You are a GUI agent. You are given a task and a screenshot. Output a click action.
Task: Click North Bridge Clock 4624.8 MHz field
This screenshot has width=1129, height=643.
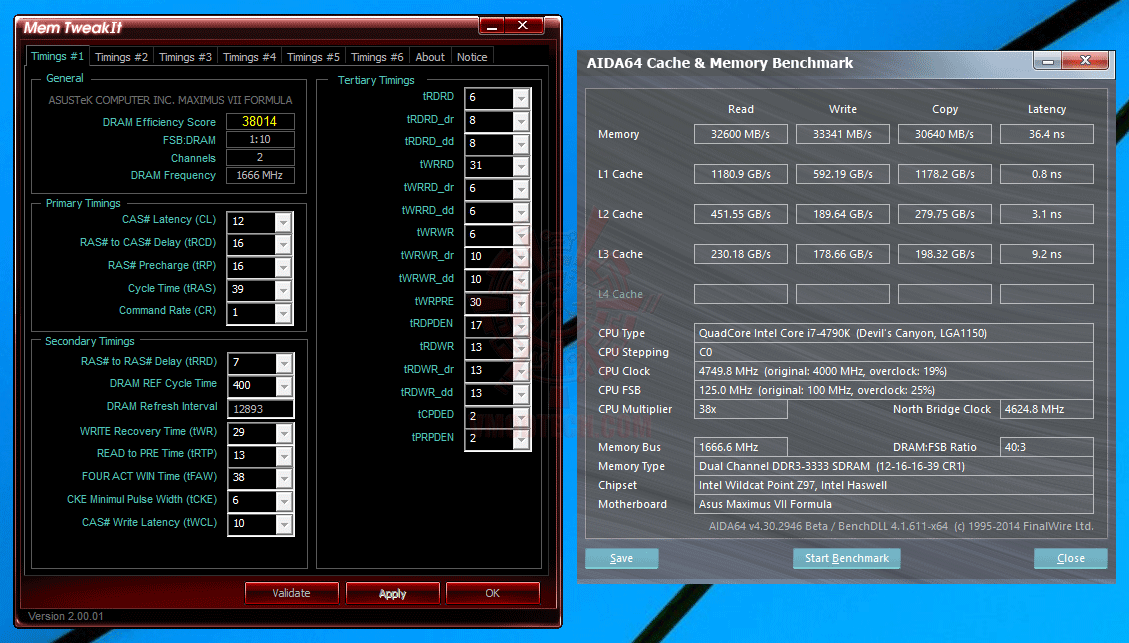pos(1047,409)
